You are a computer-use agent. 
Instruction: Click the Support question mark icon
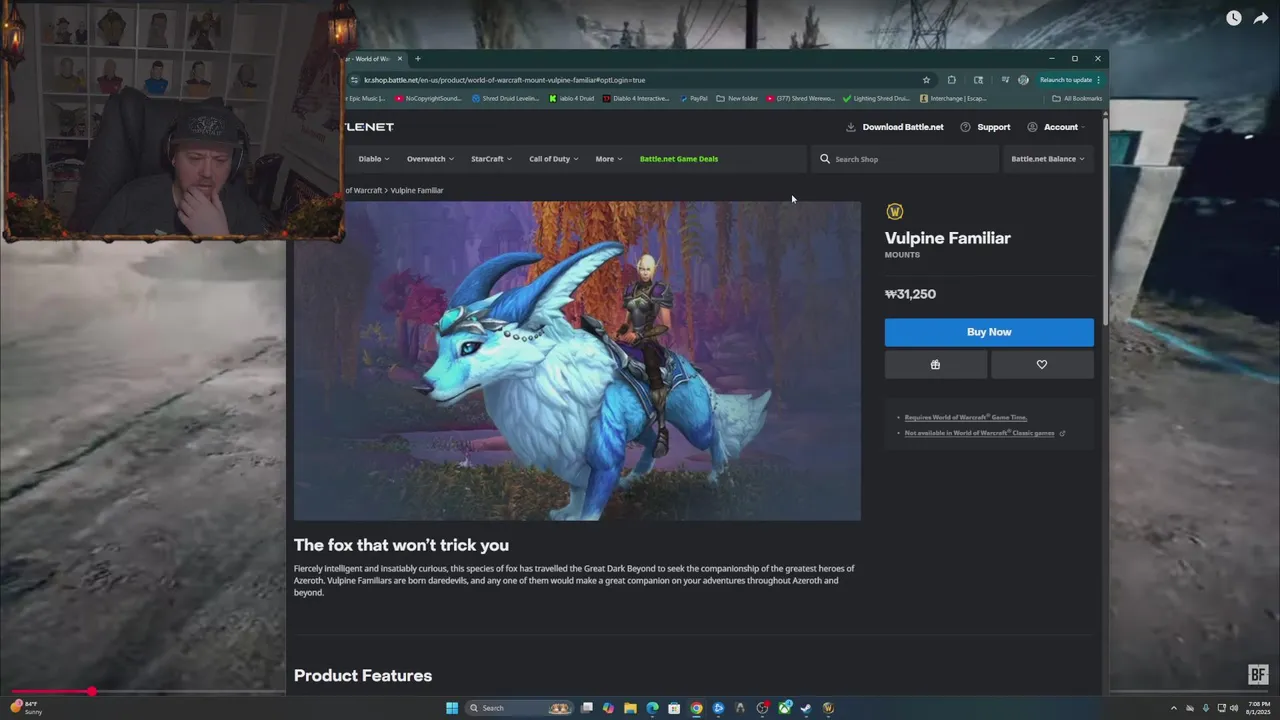click(965, 127)
